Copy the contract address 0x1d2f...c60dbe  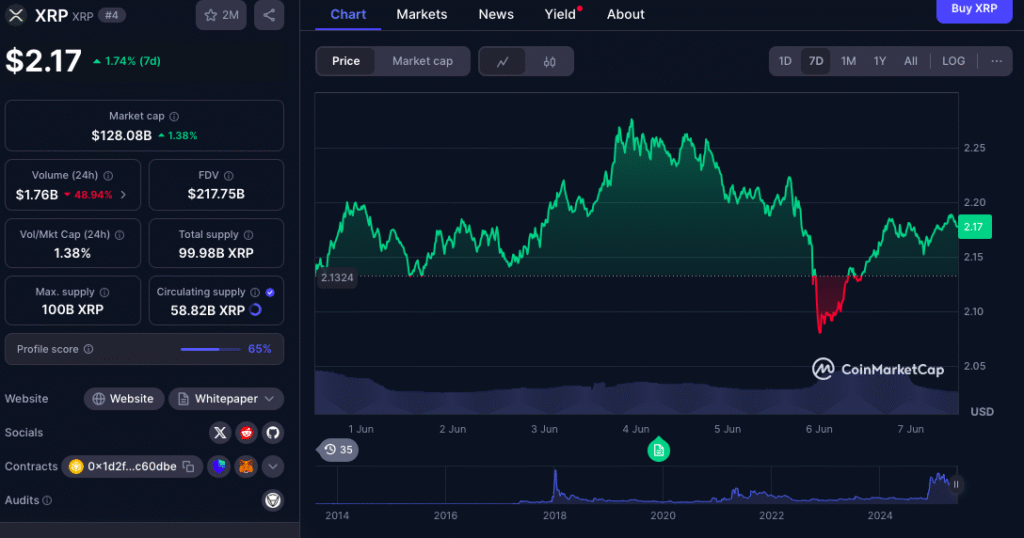(x=189, y=466)
